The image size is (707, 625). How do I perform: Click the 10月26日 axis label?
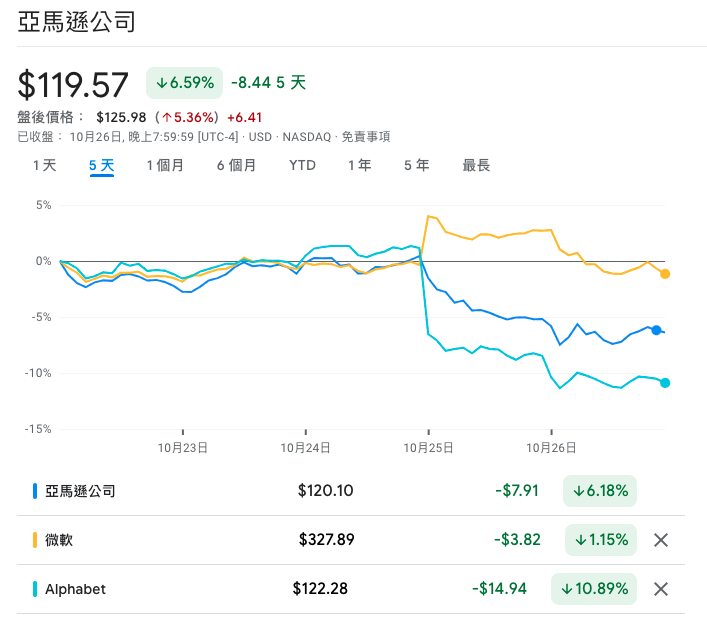(551, 448)
